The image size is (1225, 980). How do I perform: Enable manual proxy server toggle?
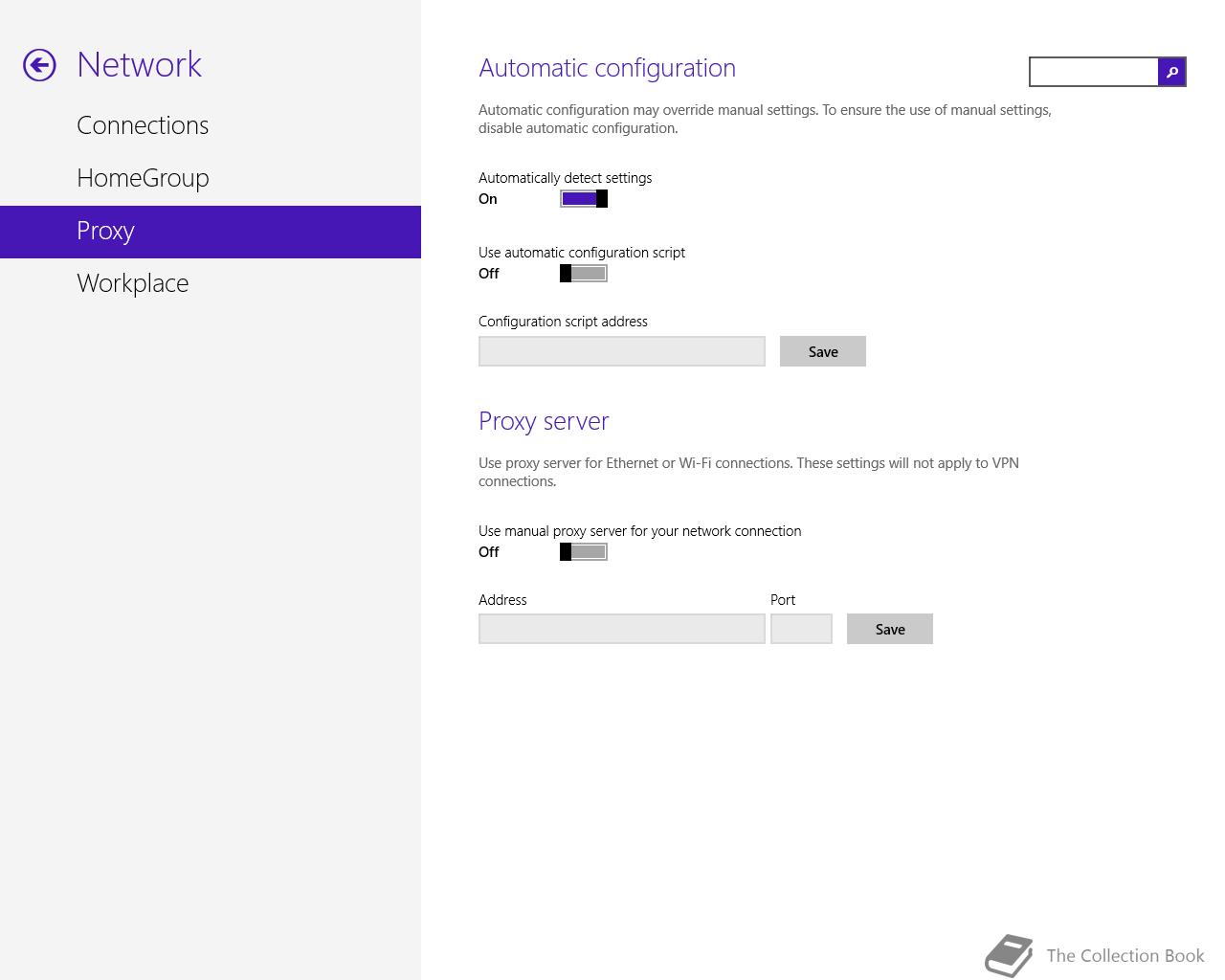pos(584,551)
